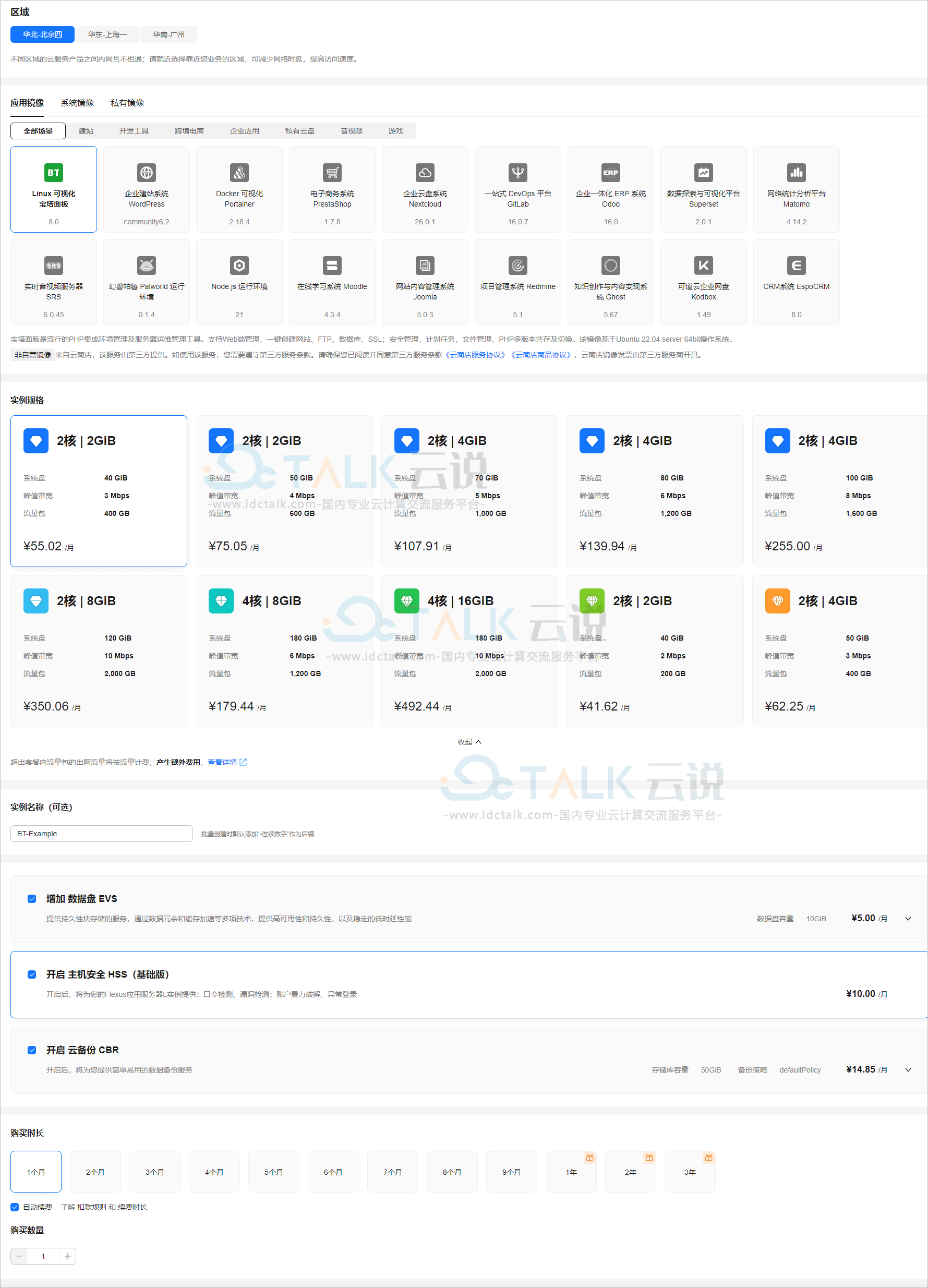
Task: Switch to 系统镜像 tab
Action: 77,103
